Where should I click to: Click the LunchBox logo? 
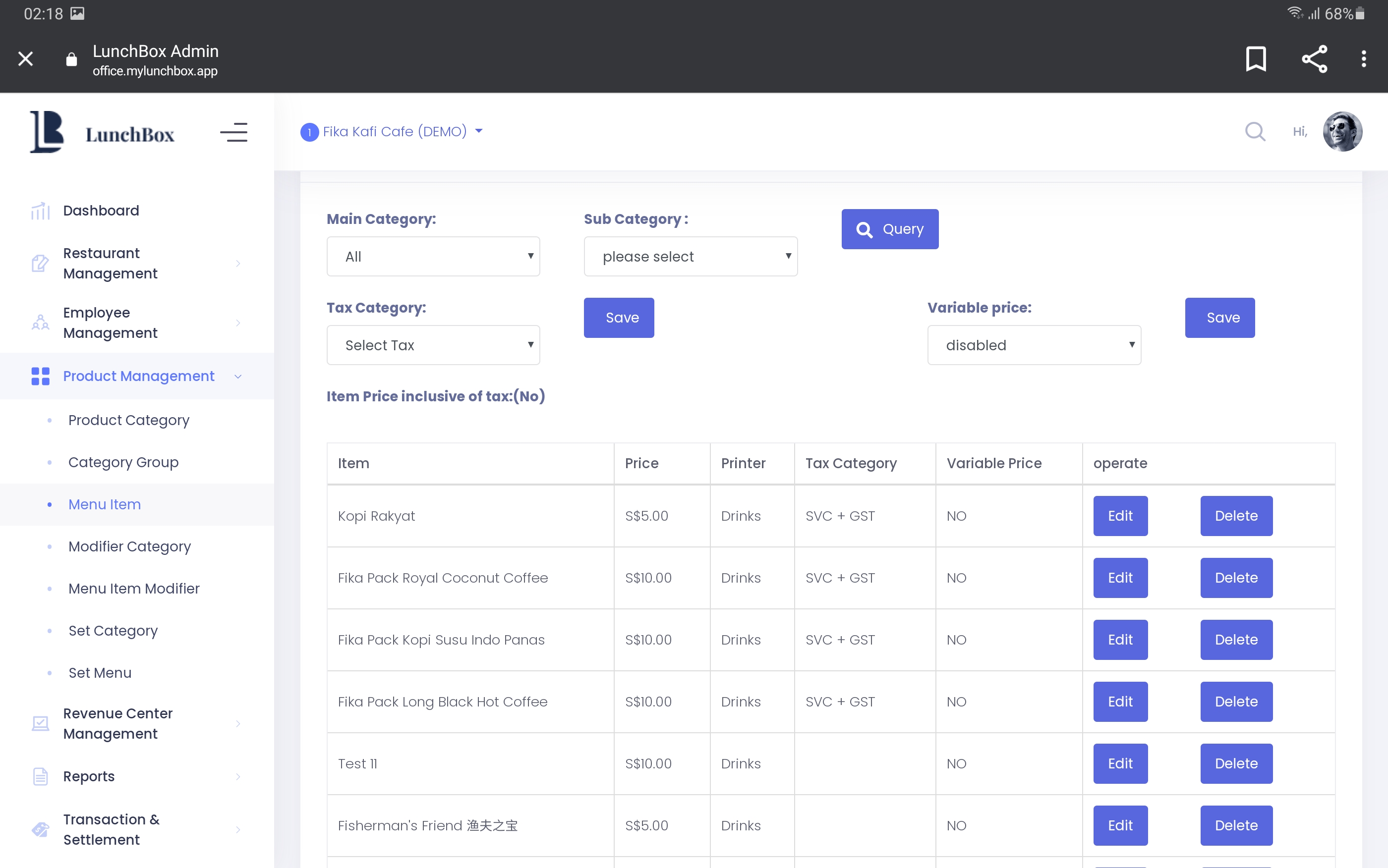pos(102,133)
